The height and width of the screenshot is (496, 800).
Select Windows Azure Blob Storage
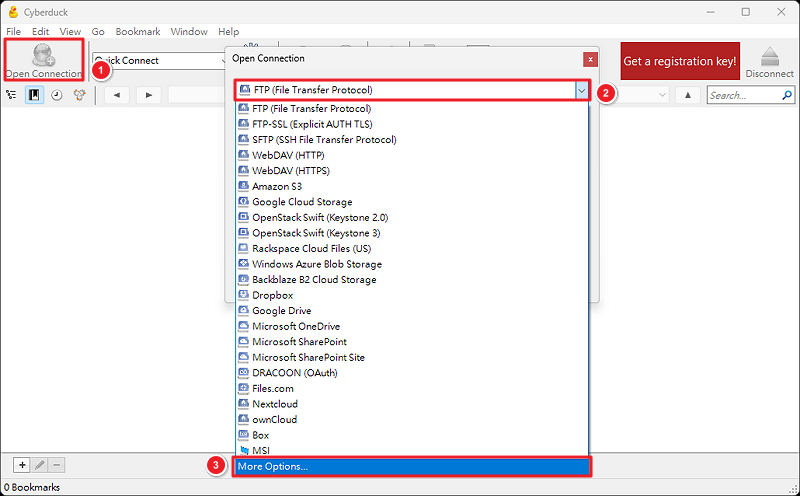pos(412,264)
